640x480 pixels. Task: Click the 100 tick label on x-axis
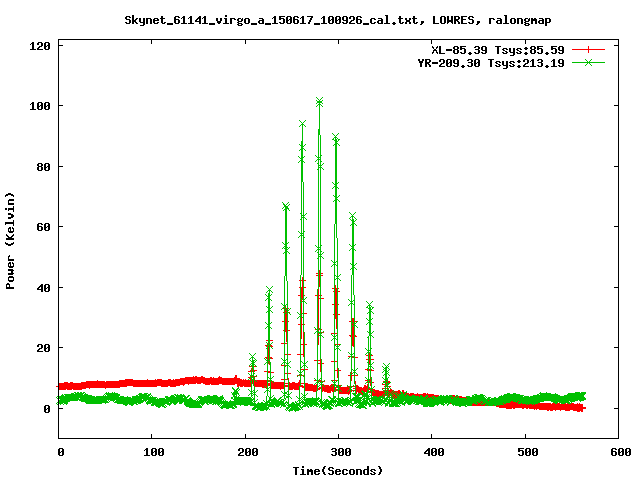152,453
